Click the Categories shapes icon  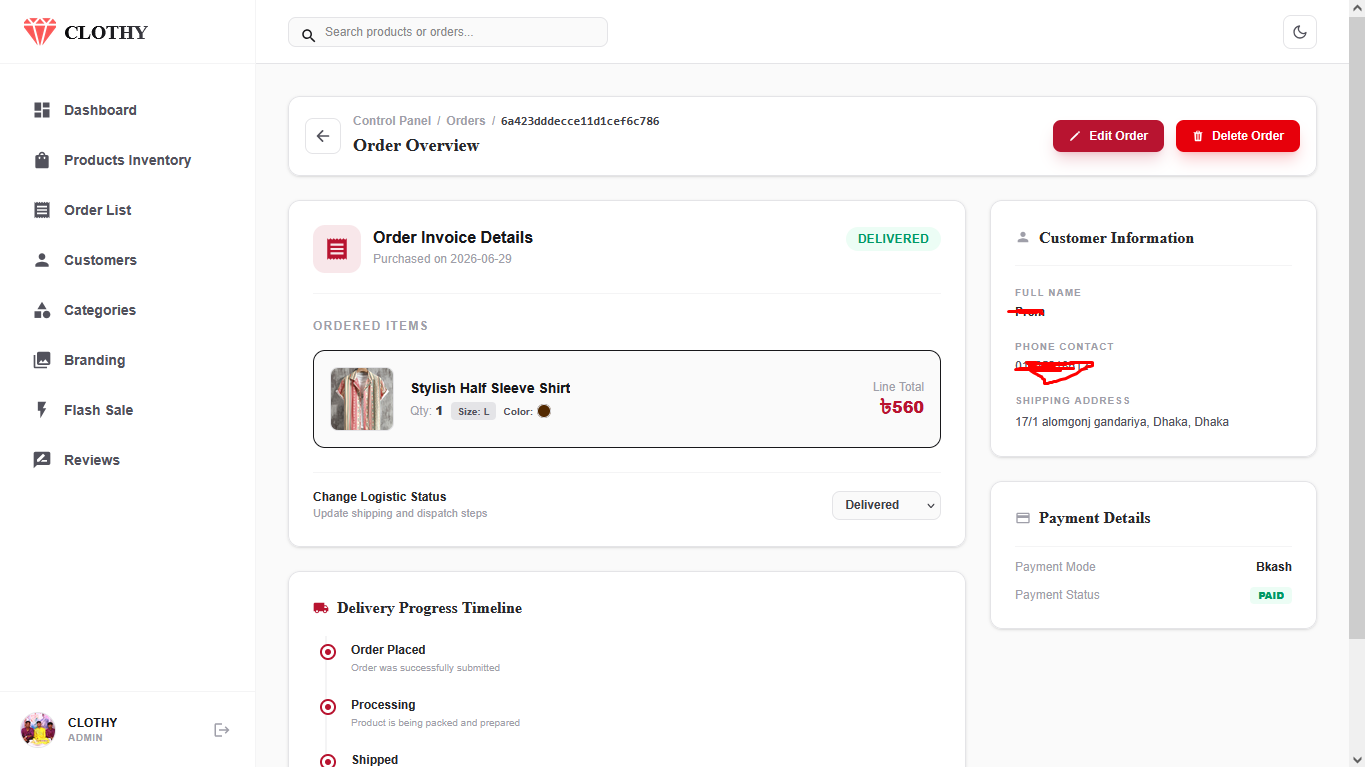point(42,310)
